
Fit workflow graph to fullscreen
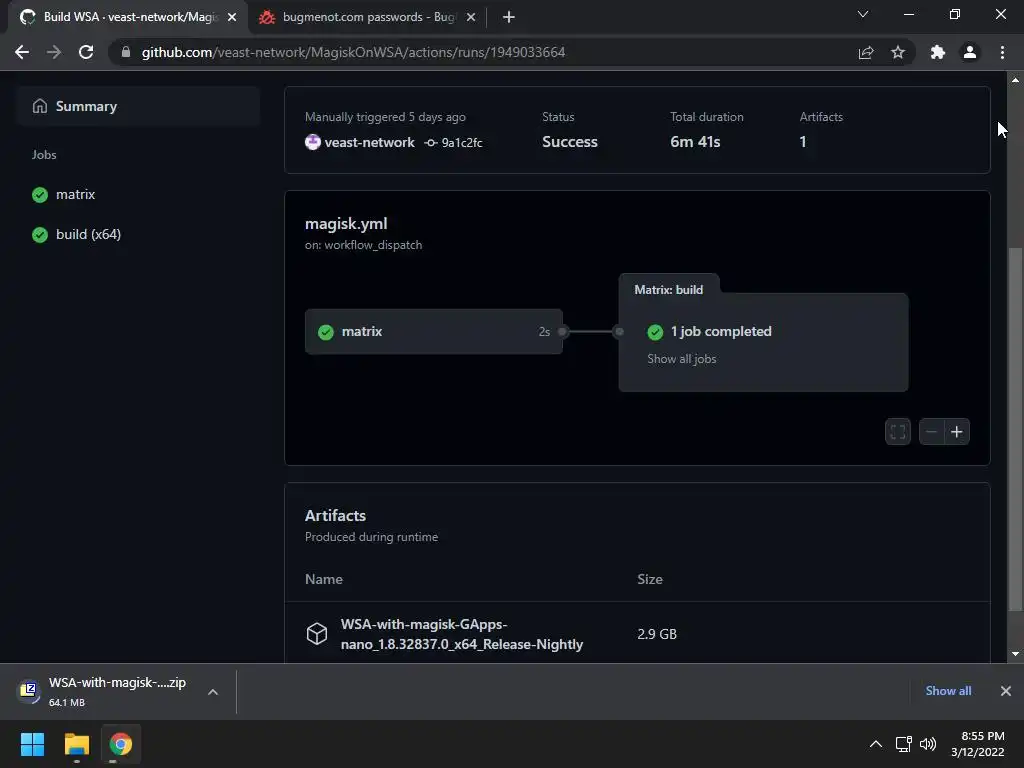click(898, 432)
